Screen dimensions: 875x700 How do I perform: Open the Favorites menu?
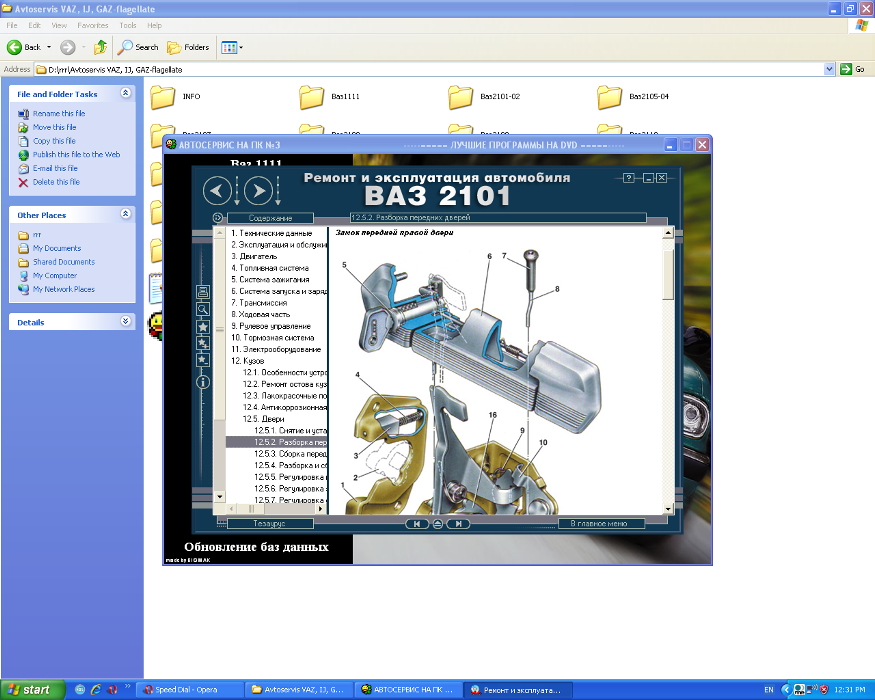(93, 25)
